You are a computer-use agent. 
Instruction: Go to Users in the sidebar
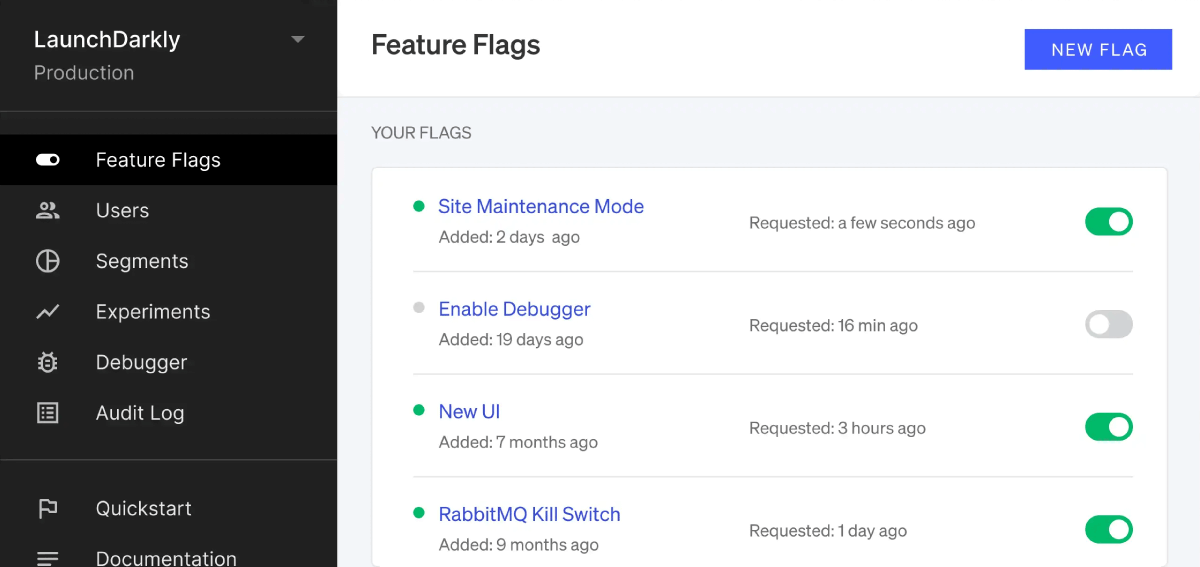click(x=168, y=210)
